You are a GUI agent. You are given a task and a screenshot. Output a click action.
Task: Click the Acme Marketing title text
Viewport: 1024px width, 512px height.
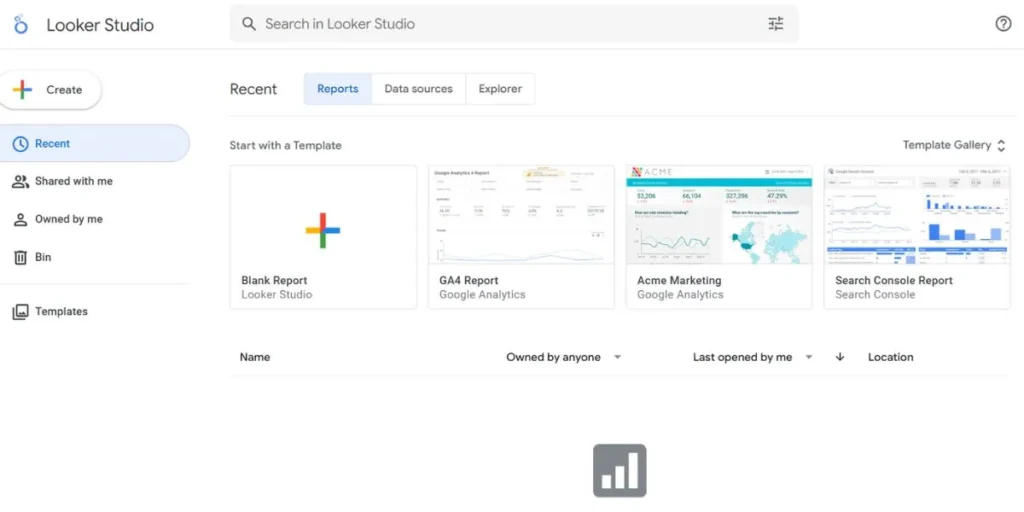pos(679,280)
